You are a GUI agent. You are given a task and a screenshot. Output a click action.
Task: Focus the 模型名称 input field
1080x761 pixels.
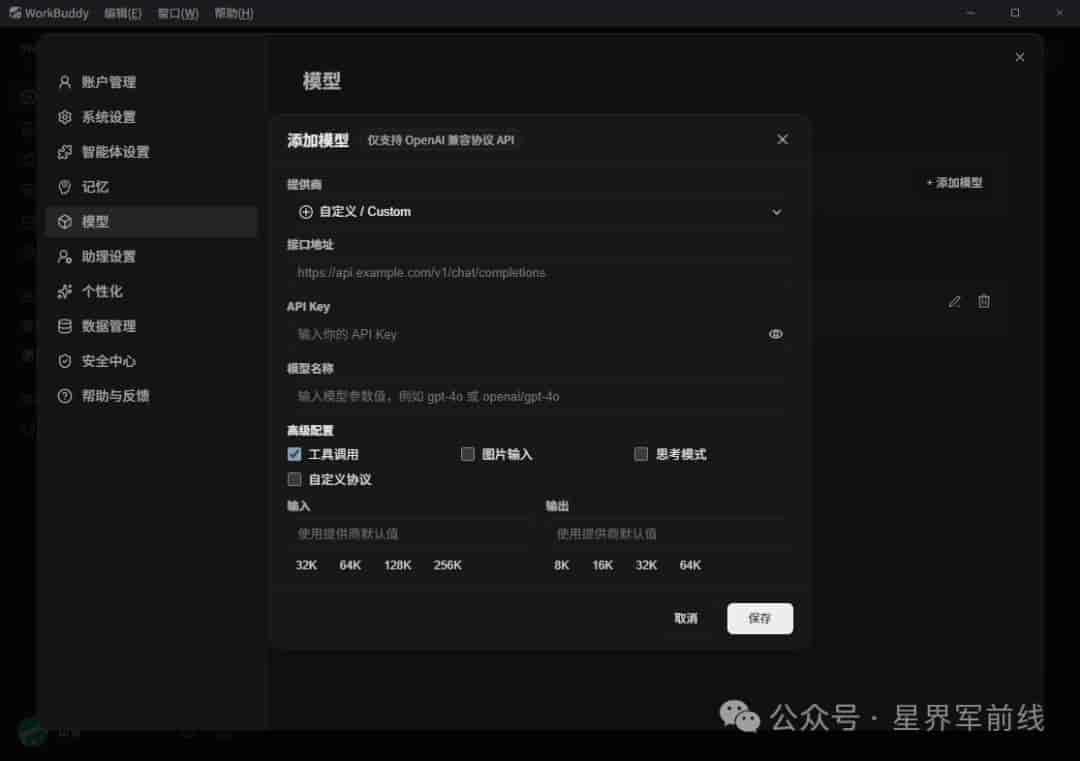[x=540, y=397]
